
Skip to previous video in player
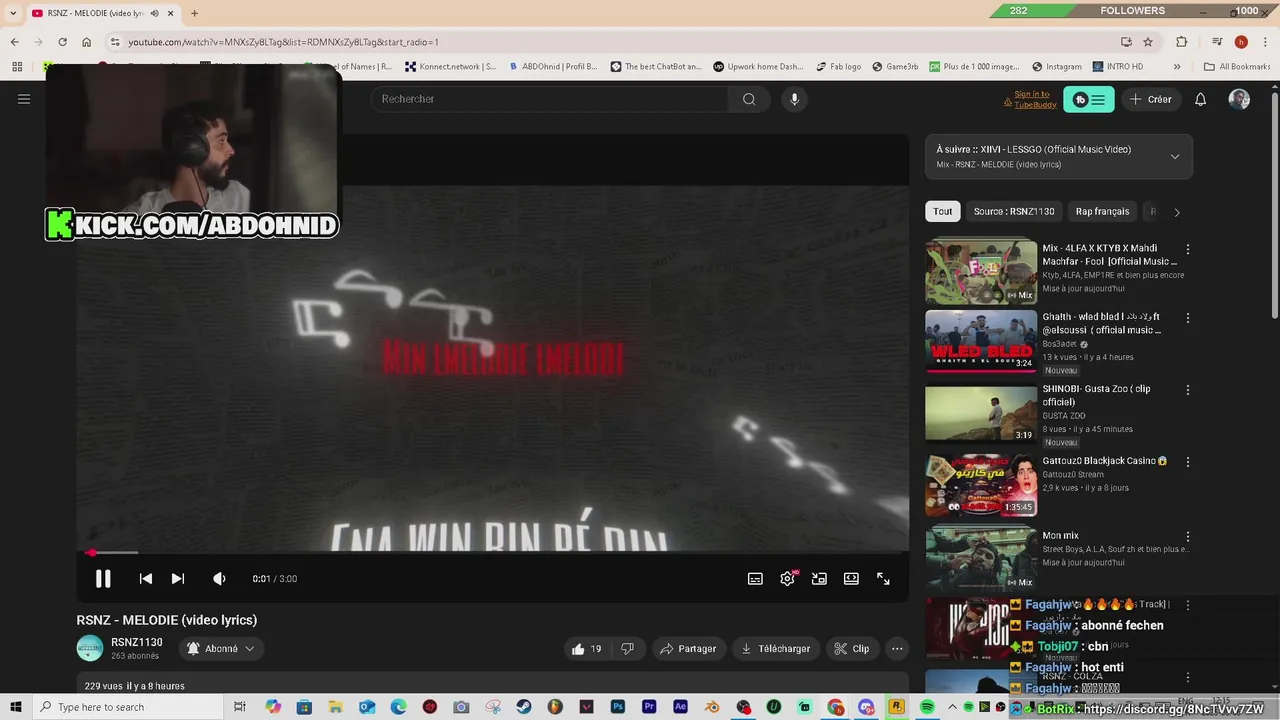(x=145, y=579)
